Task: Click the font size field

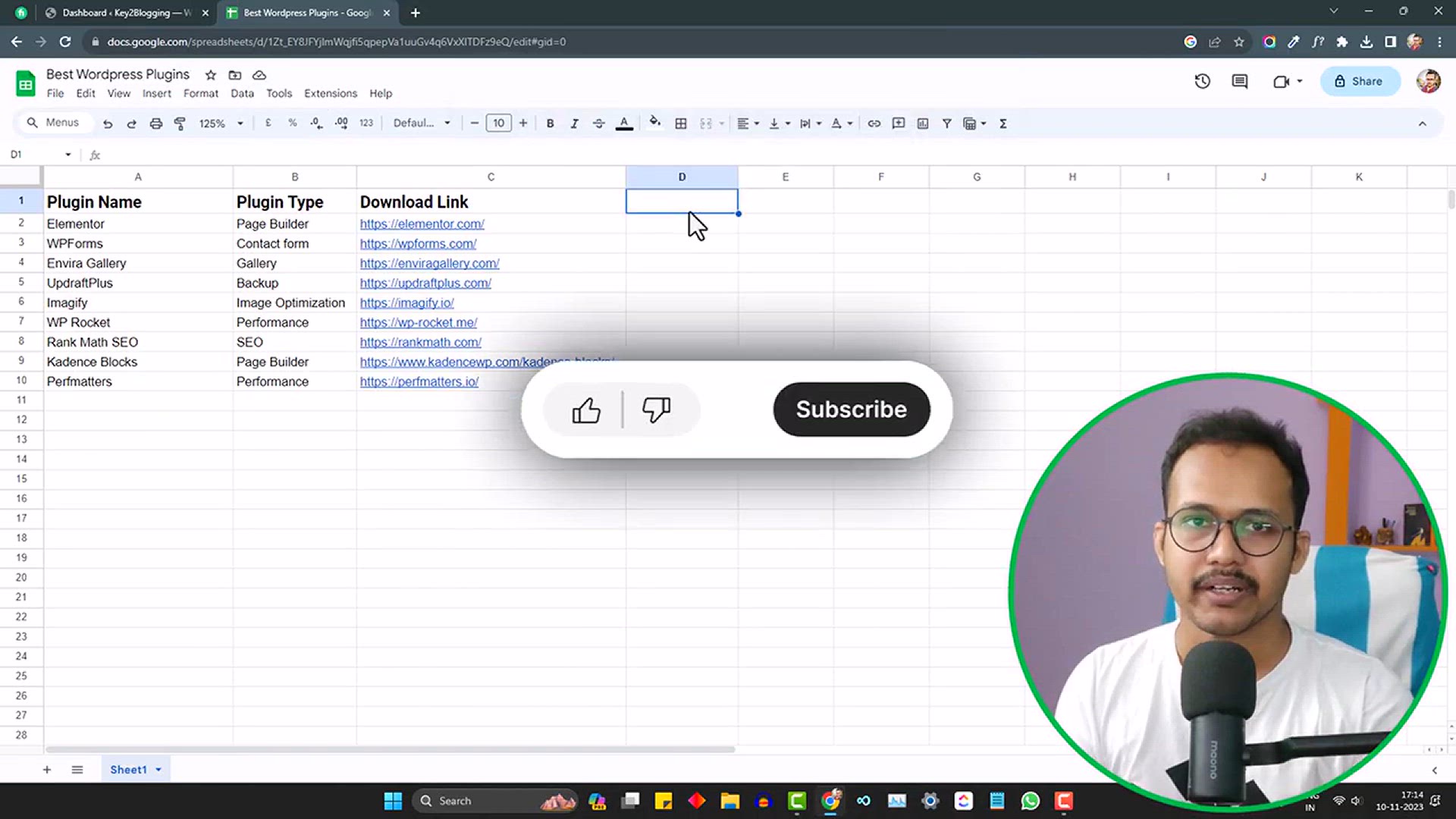Action: (x=498, y=123)
